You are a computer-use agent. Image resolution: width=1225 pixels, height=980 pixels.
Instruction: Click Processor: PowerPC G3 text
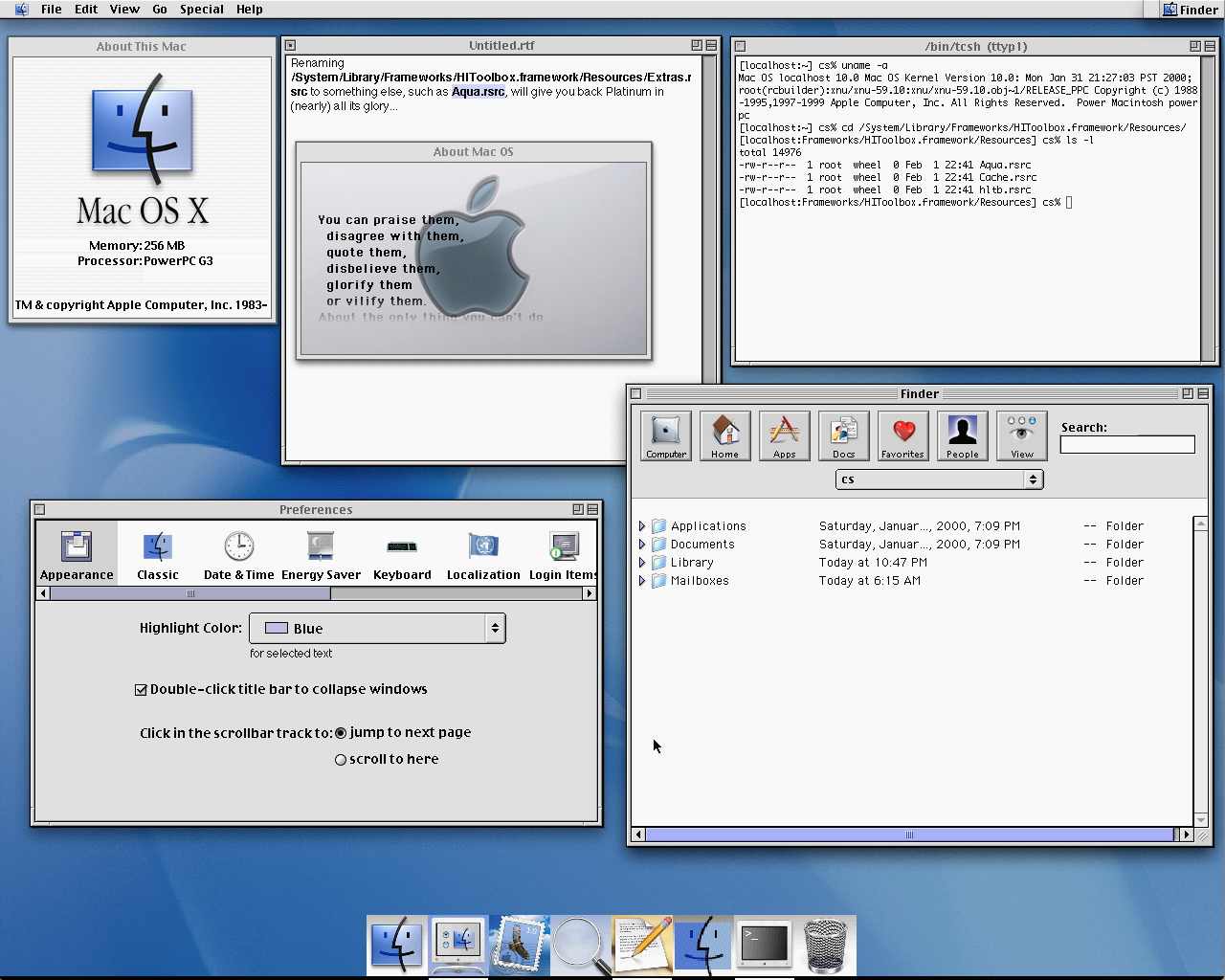tap(145, 261)
